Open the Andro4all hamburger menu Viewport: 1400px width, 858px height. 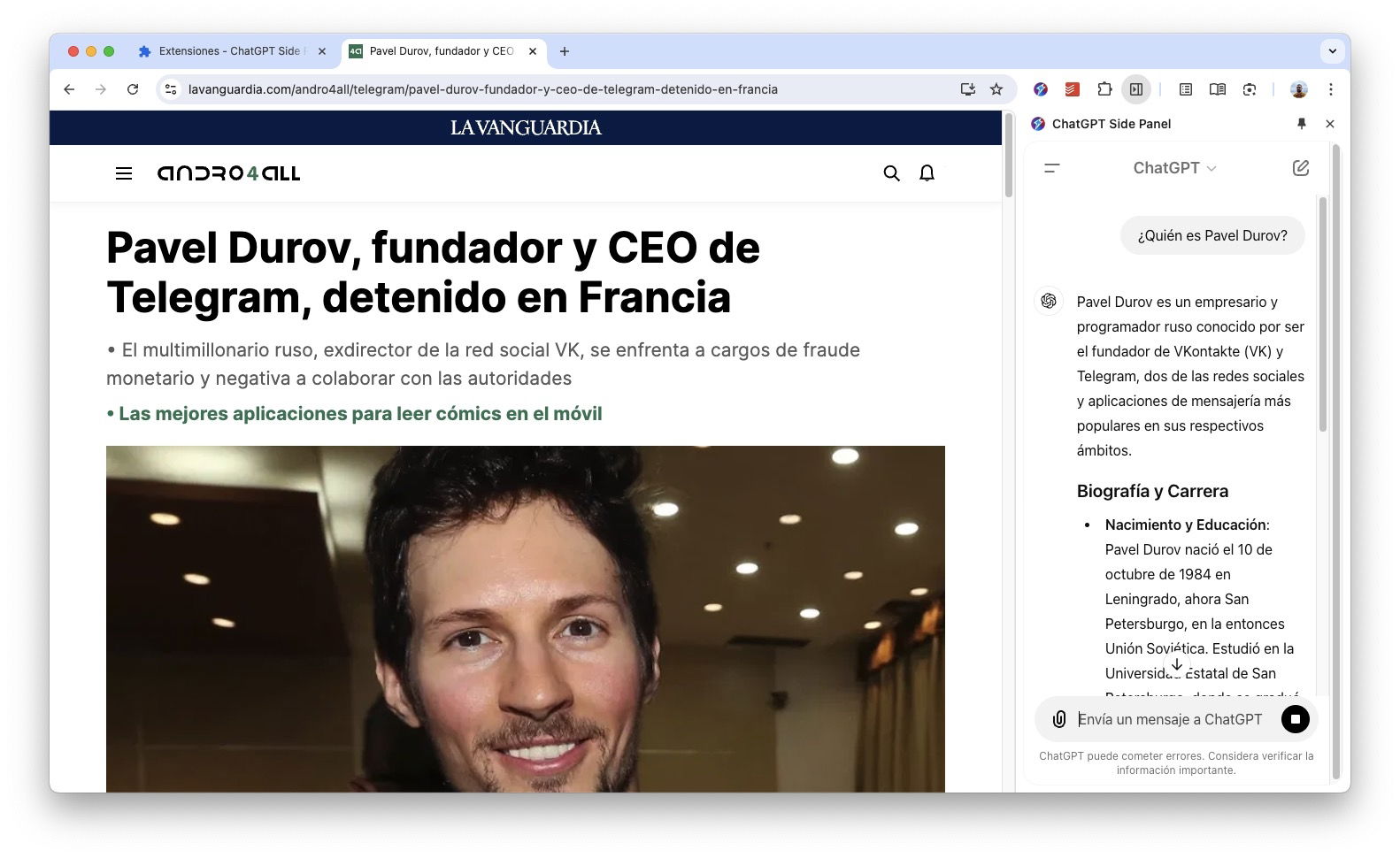pos(124,173)
